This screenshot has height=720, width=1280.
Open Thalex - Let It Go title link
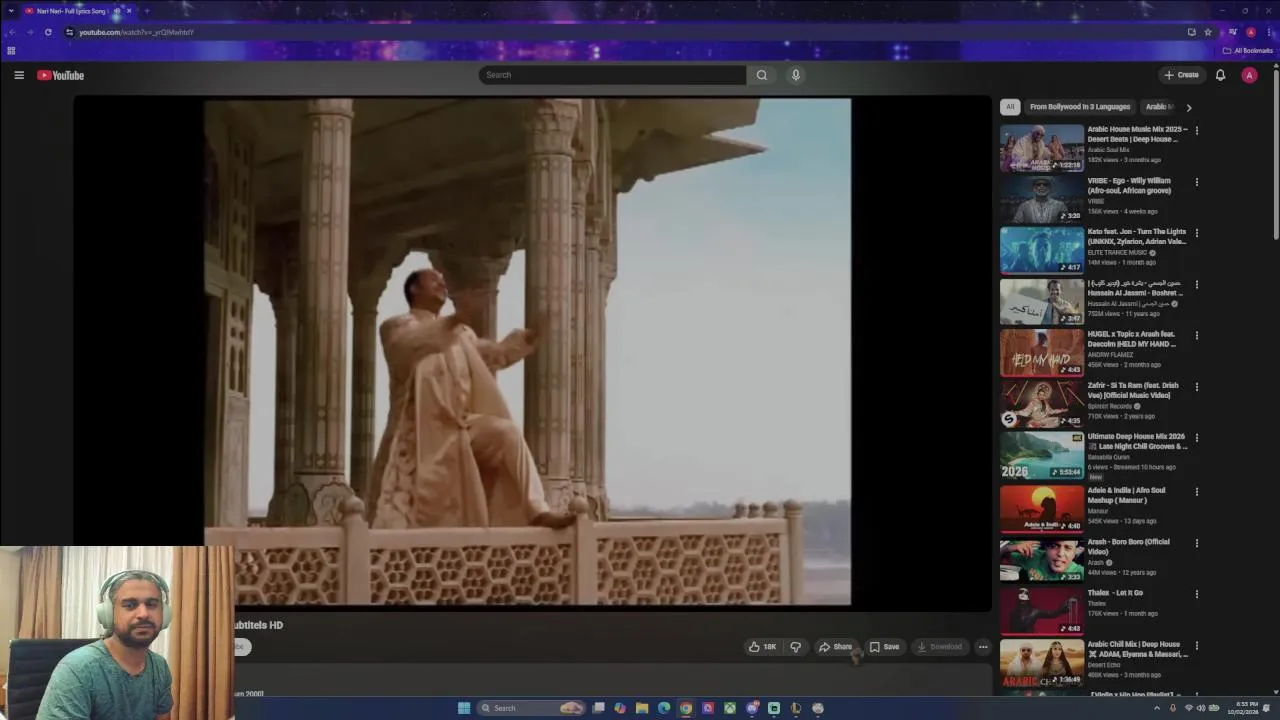point(1115,593)
